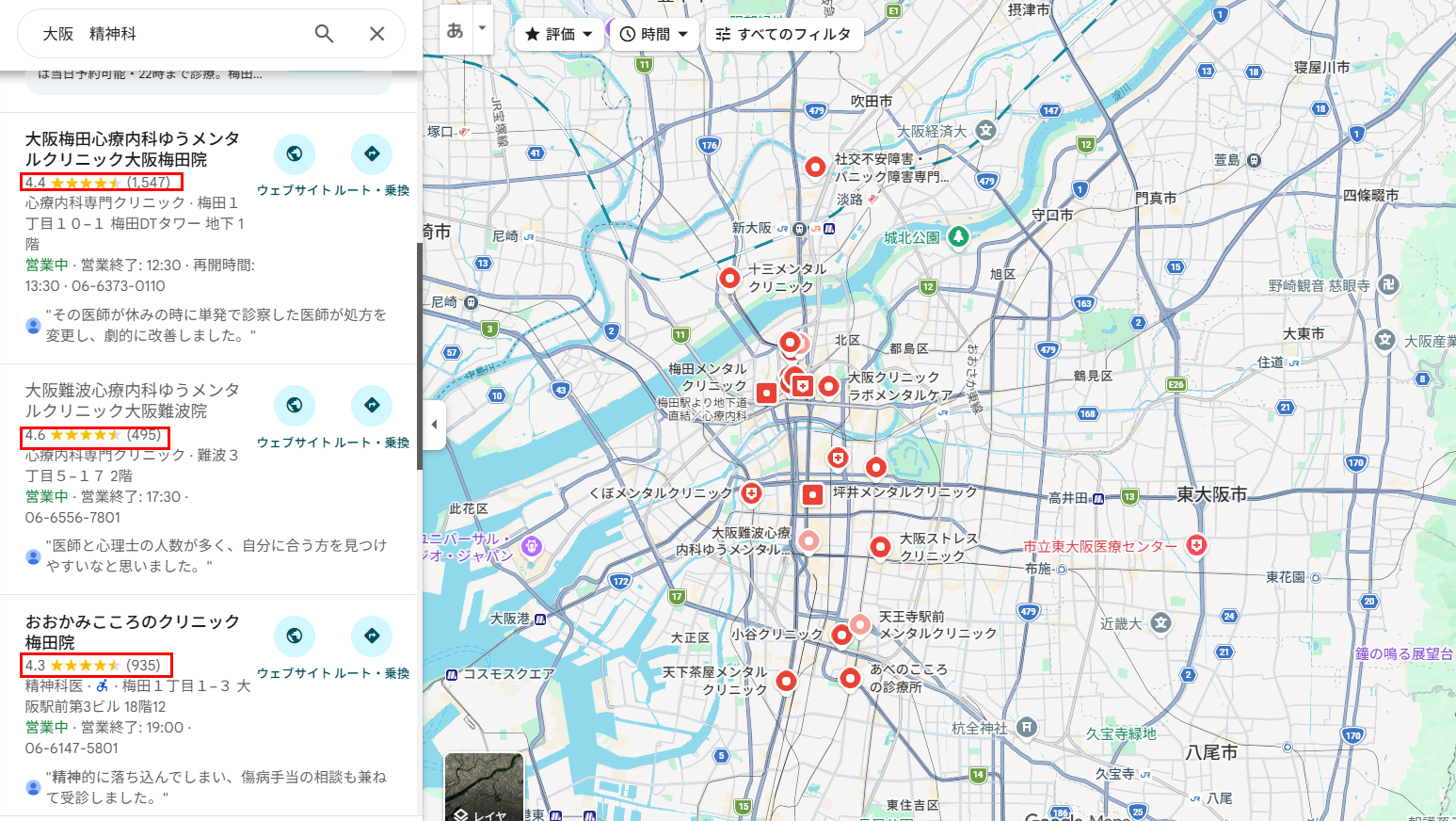Clear the search query with the X icon
This screenshot has height=821, width=1456.
click(376, 33)
